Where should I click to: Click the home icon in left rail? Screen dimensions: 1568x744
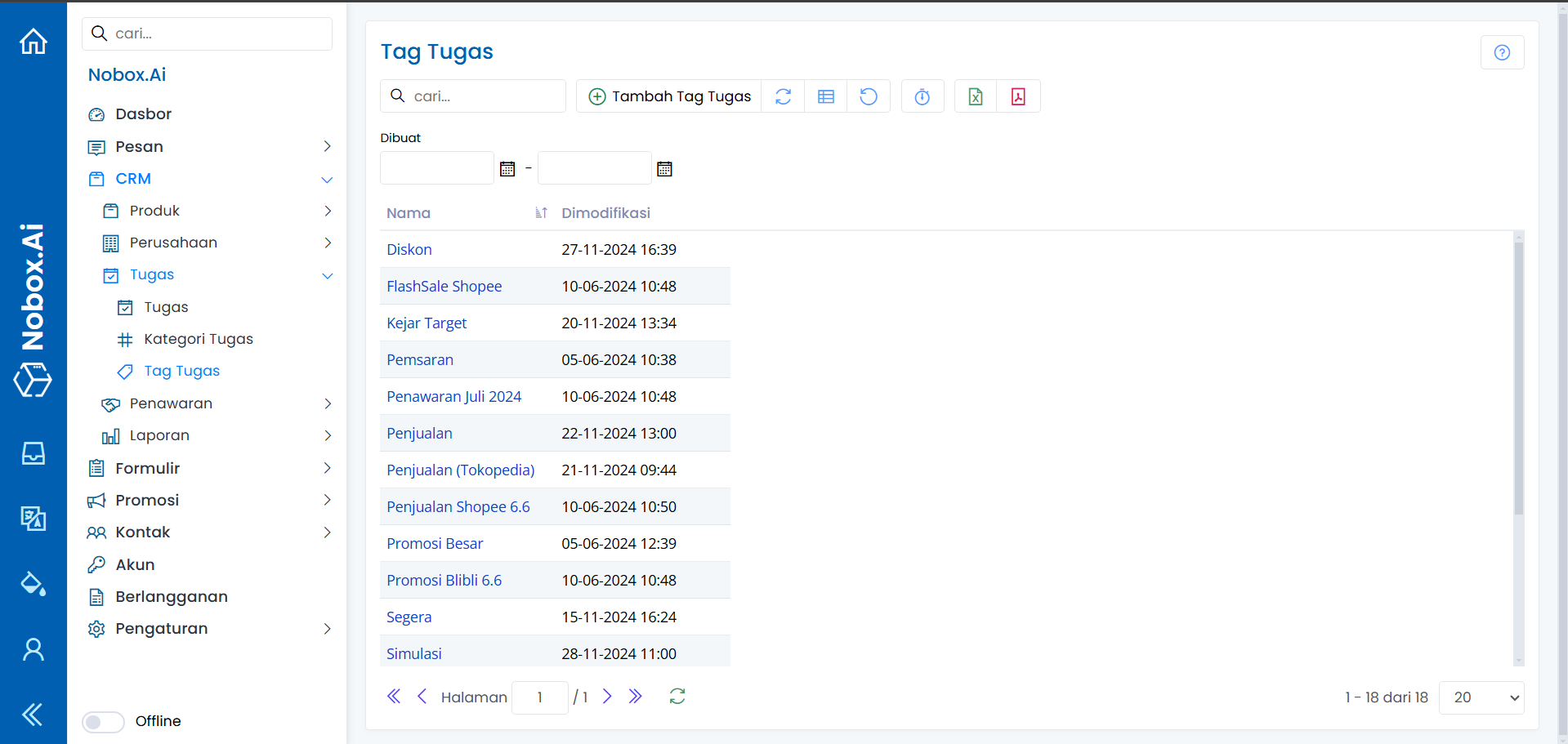[34, 41]
